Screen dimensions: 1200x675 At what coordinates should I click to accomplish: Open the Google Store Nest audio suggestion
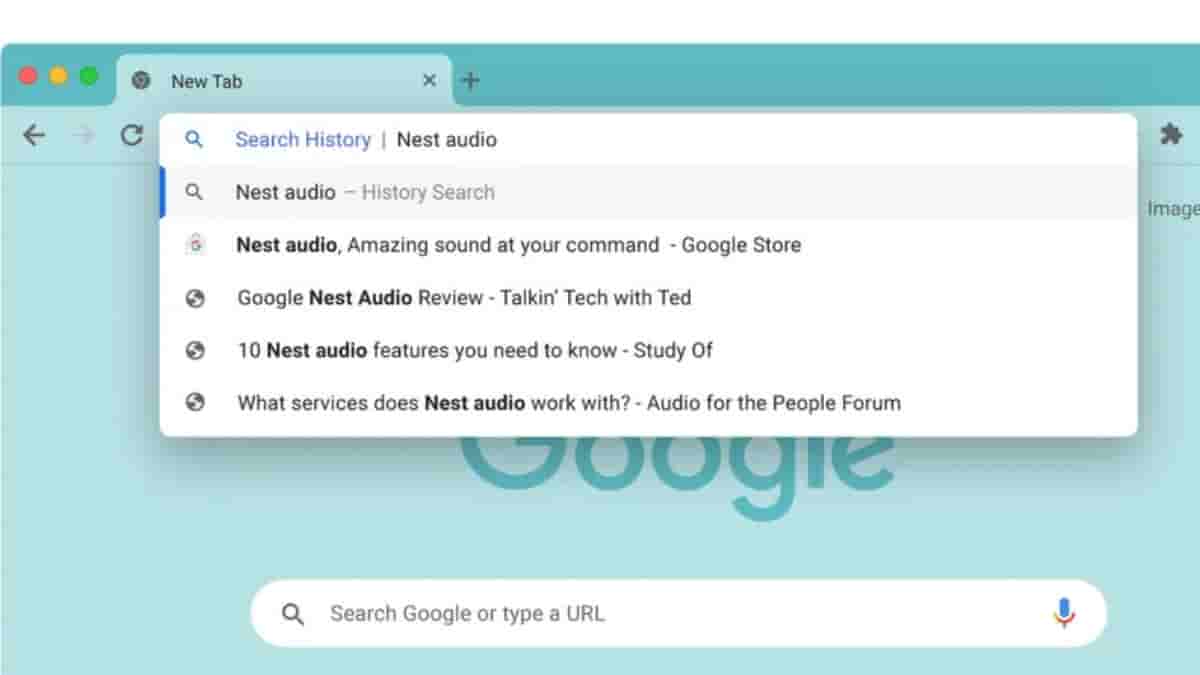click(518, 245)
